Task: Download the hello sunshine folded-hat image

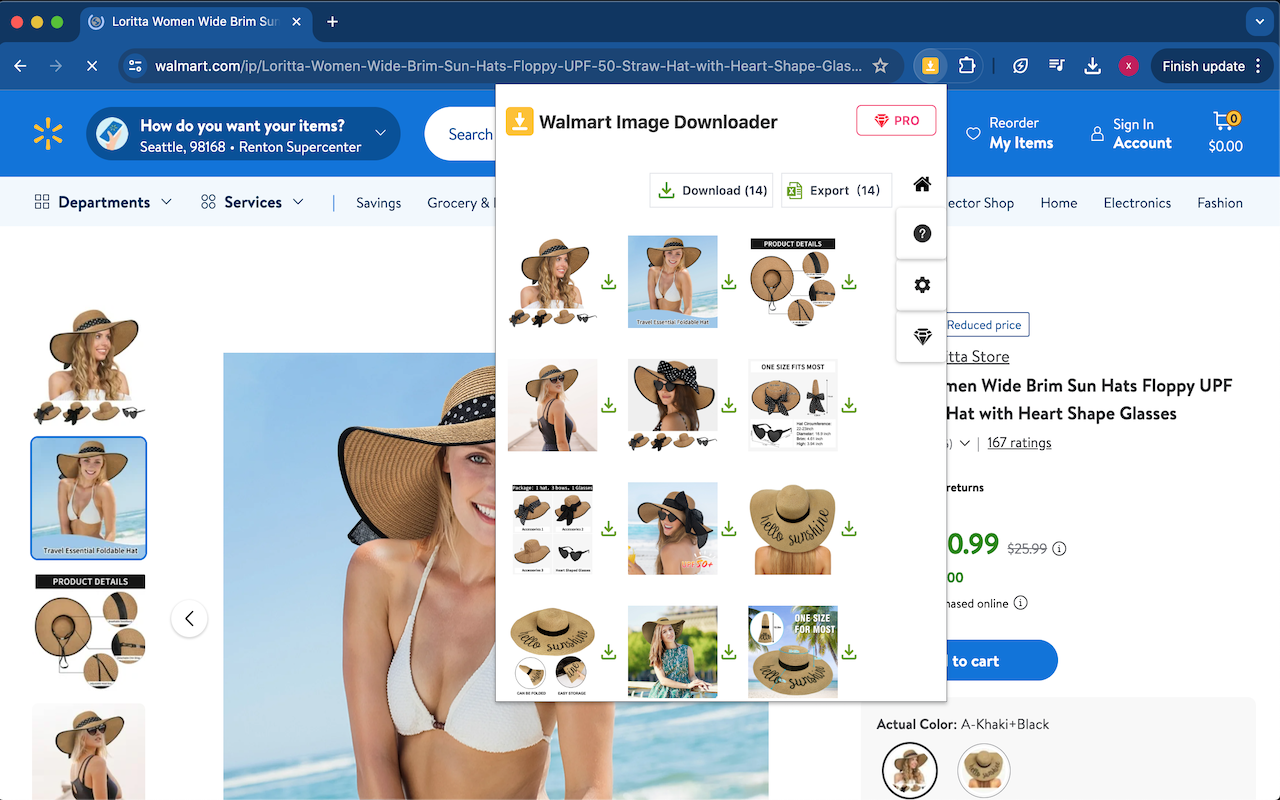Action: pos(608,652)
